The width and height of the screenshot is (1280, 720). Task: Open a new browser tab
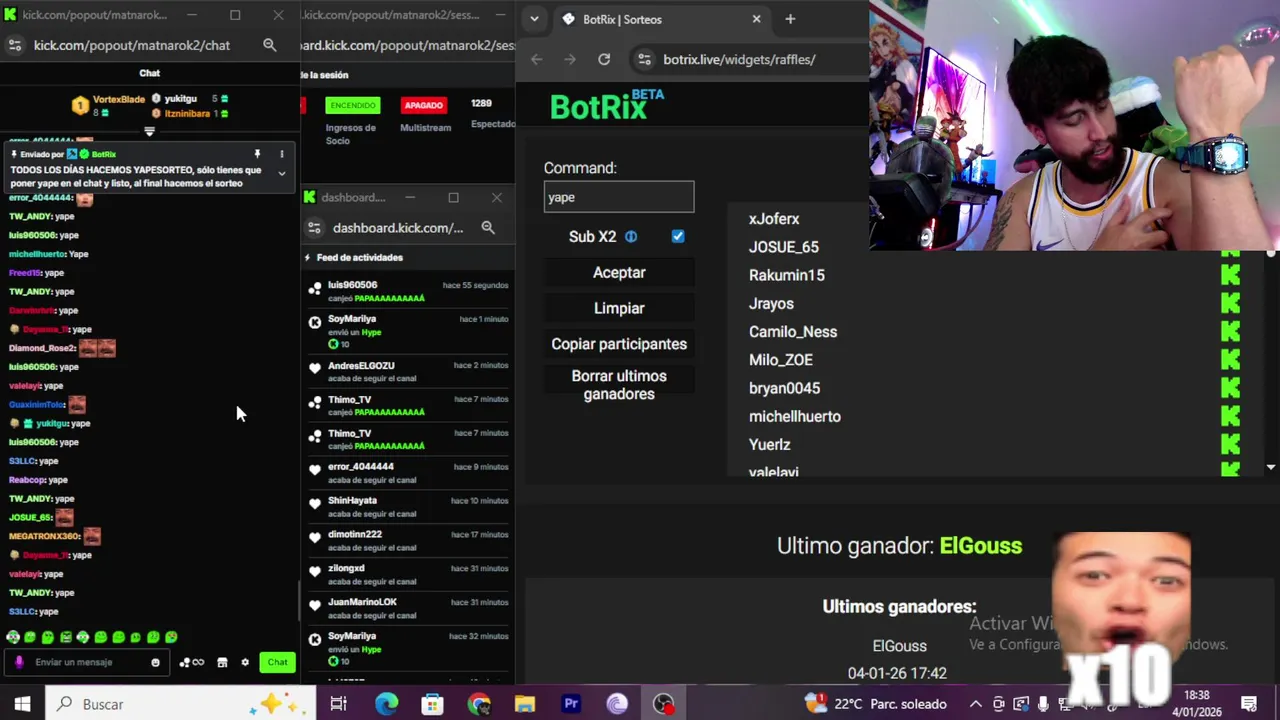coord(790,19)
